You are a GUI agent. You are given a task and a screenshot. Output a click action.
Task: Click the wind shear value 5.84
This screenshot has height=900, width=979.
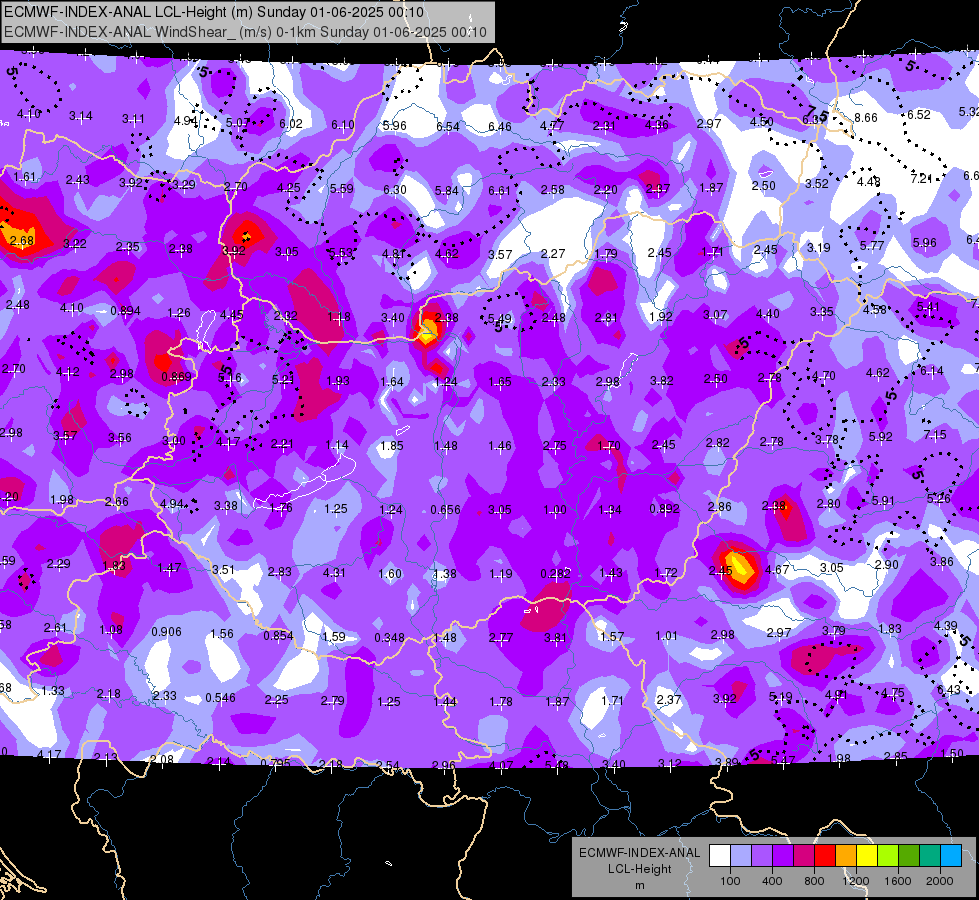coord(446,190)
